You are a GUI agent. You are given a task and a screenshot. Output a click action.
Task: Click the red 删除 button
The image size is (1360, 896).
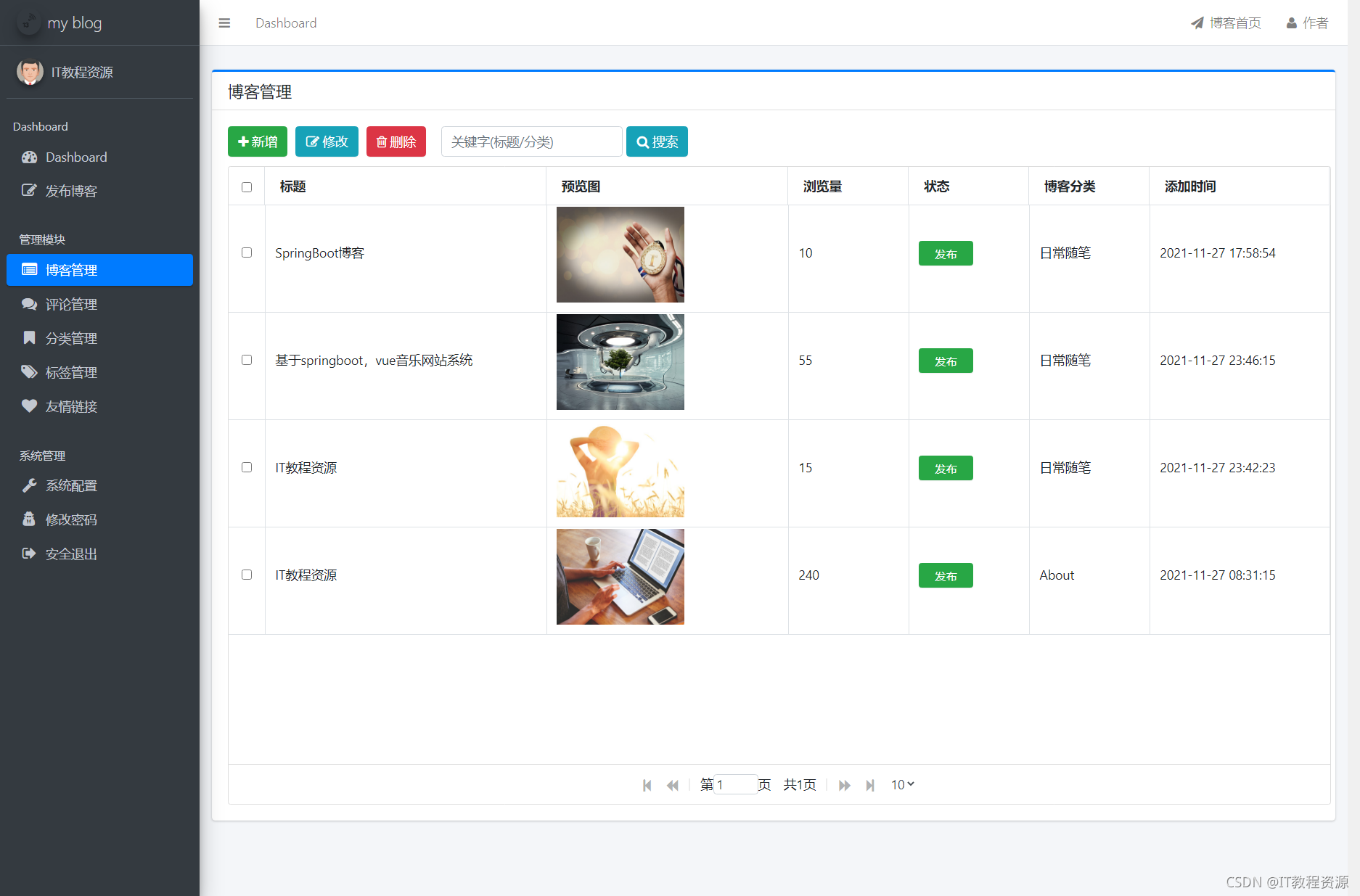pos(396,141)
